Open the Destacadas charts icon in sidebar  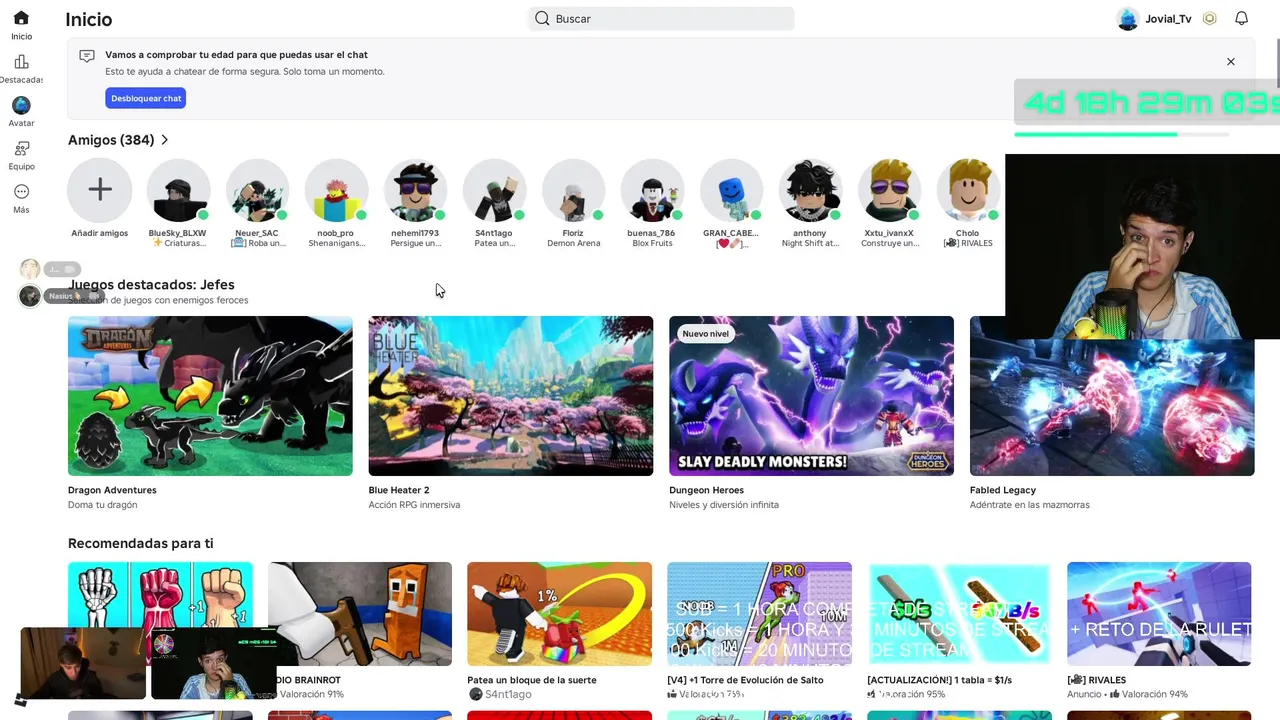pos(21,62)
